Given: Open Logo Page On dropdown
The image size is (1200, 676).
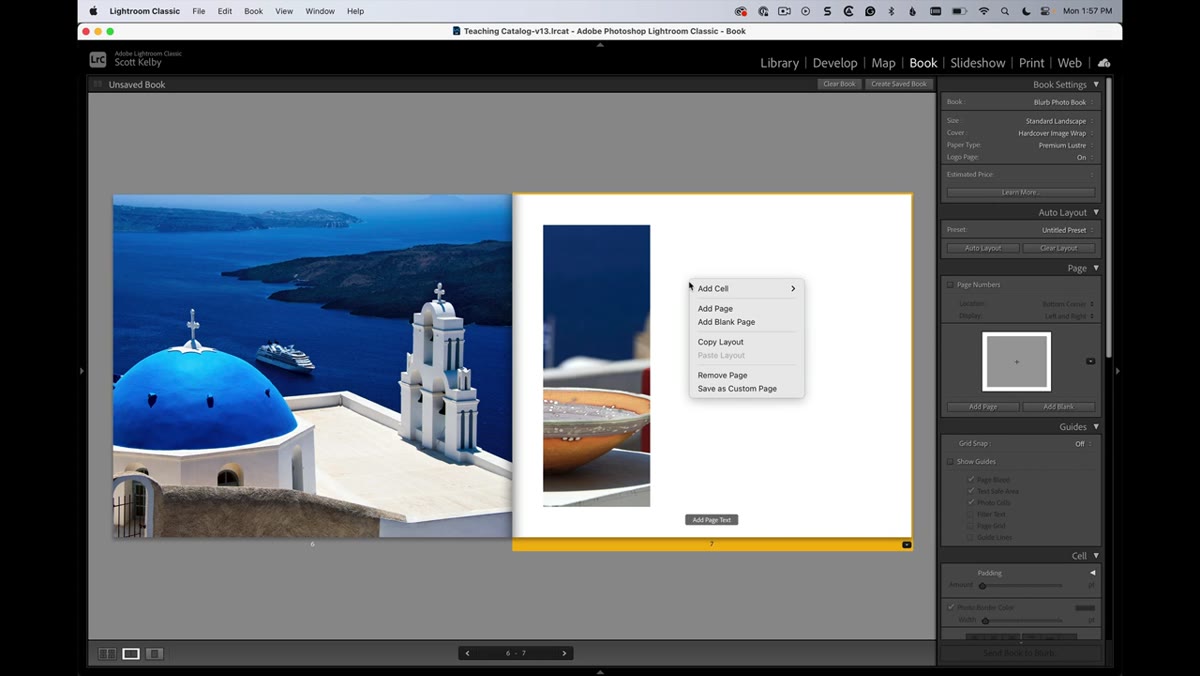Looking at the screenshot, I should (x=1084, y=157).
